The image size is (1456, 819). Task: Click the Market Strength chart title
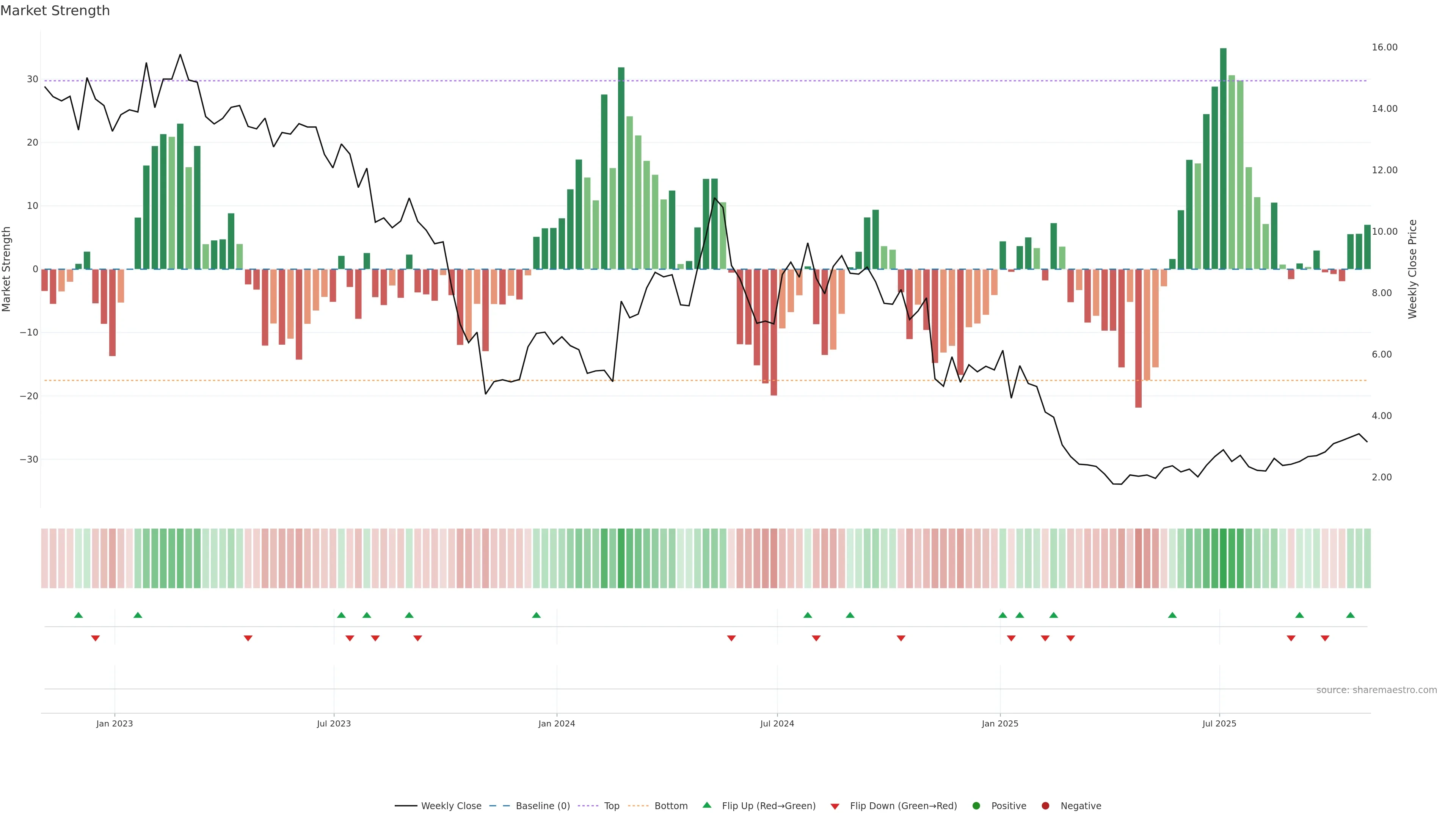click(x=55, y=11)
